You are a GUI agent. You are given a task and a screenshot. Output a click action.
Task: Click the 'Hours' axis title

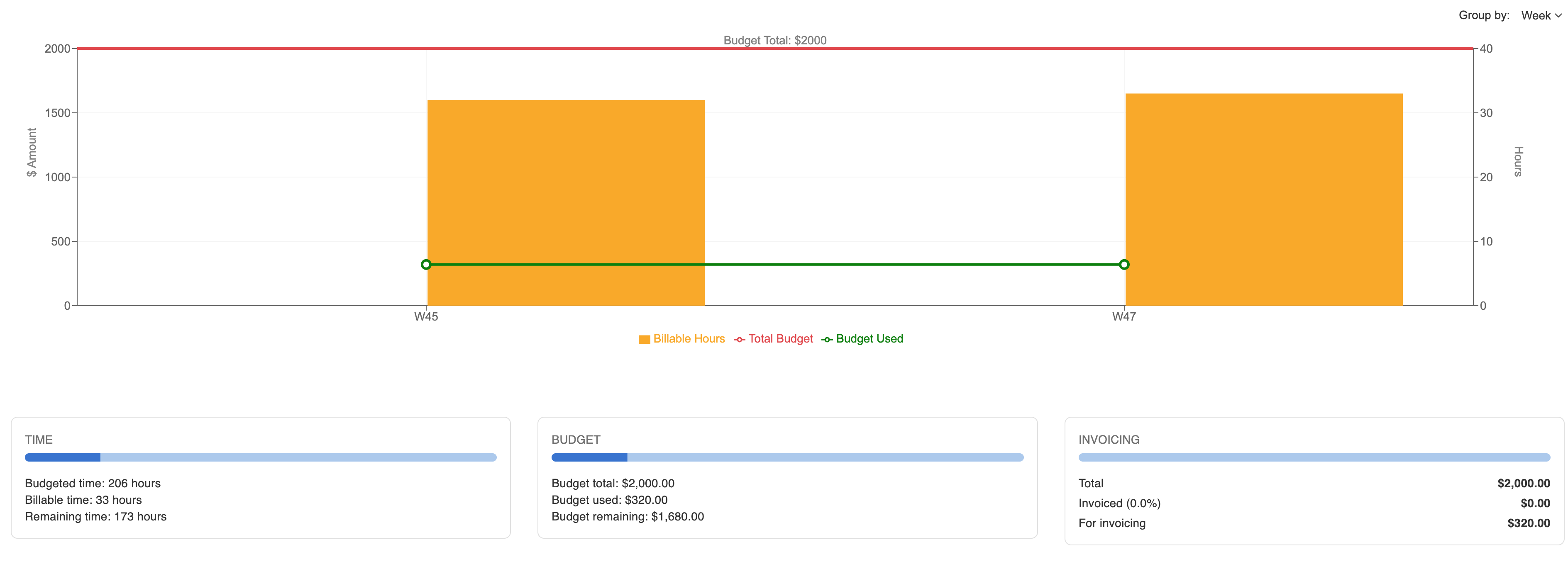click(1518, 161)
